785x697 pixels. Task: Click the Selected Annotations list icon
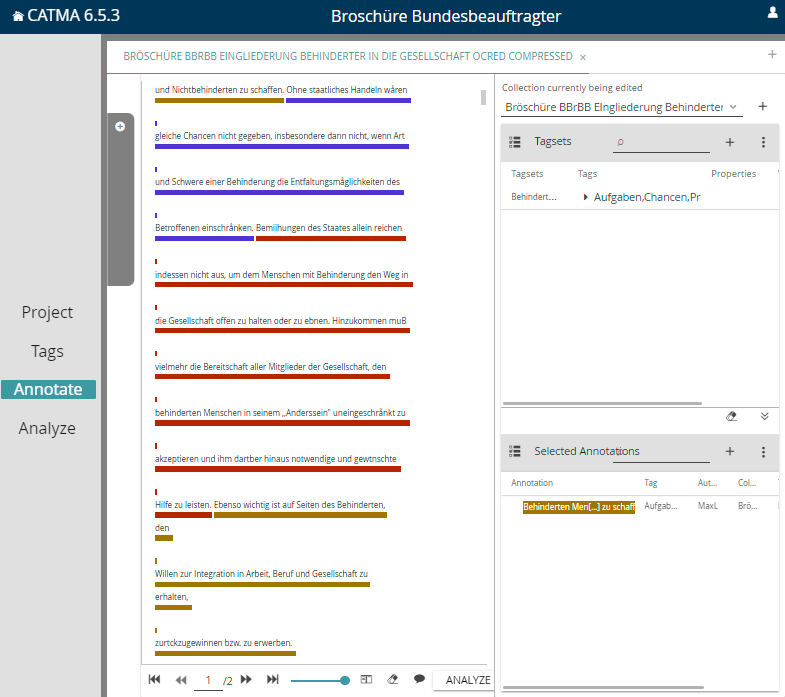pos(515,451)
